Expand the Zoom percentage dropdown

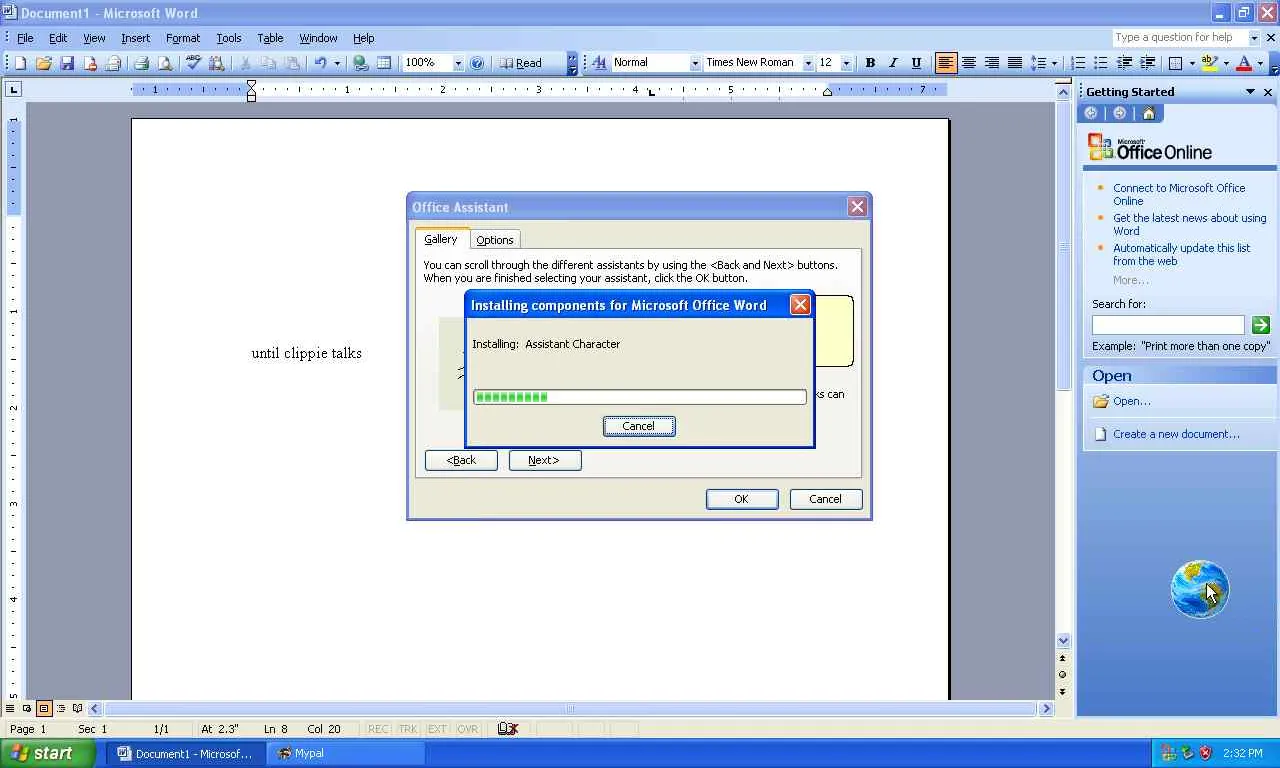click(458, 63)
